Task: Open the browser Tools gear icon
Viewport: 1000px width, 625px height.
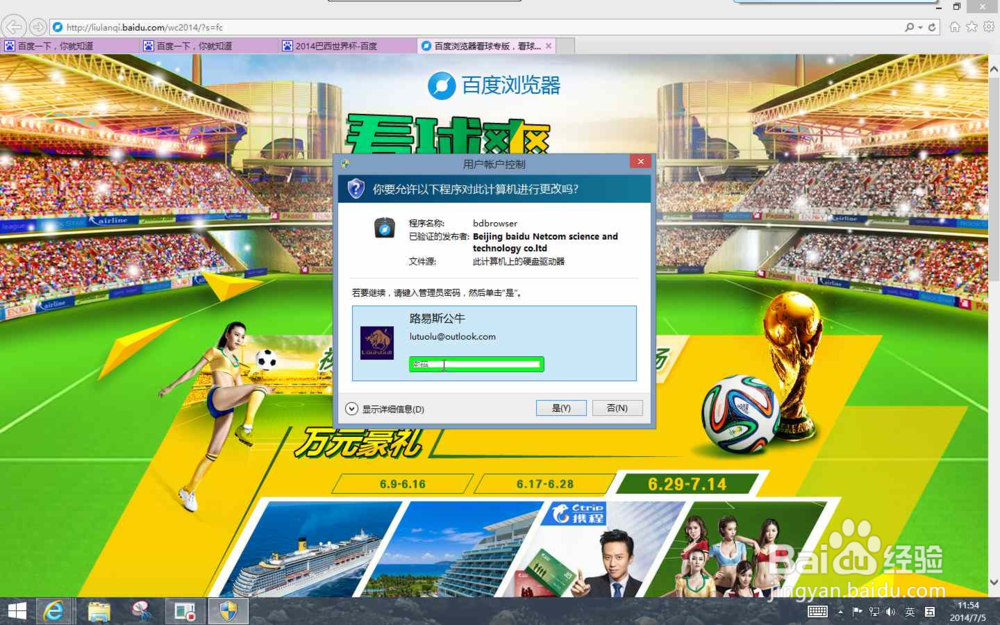Action: click(989, 27)
